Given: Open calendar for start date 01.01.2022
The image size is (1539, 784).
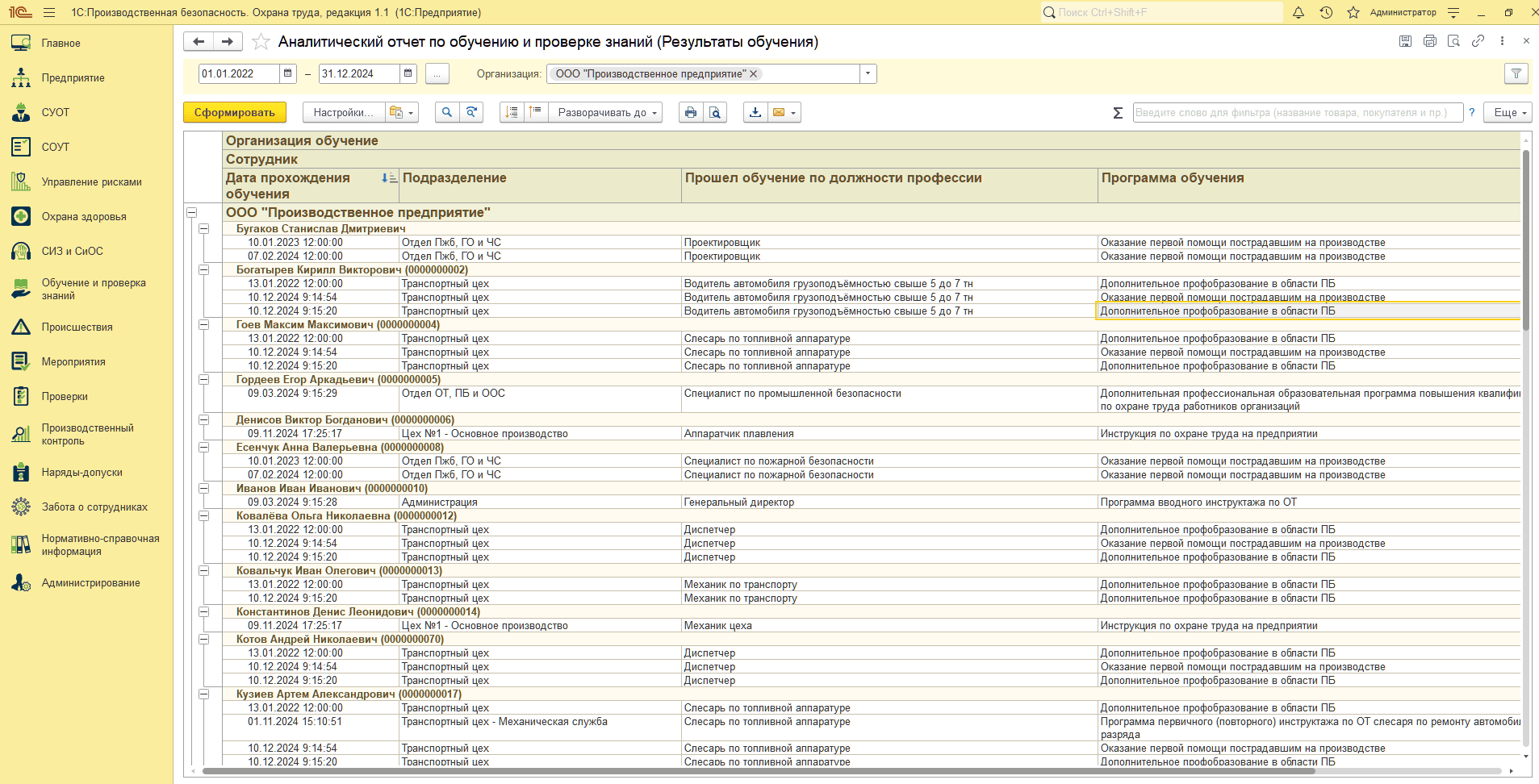Looking at the screenshot, I should coord(288,73).
